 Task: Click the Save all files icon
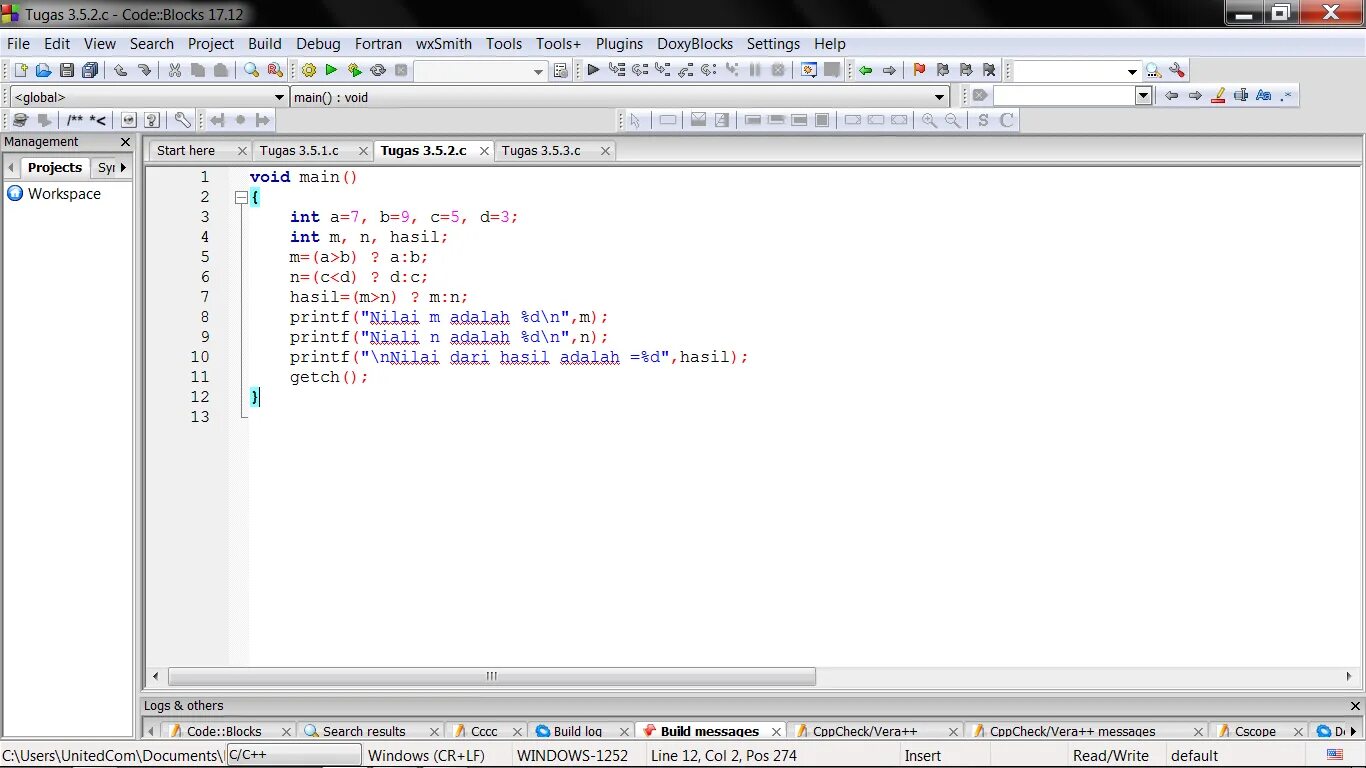coord(90,70)
